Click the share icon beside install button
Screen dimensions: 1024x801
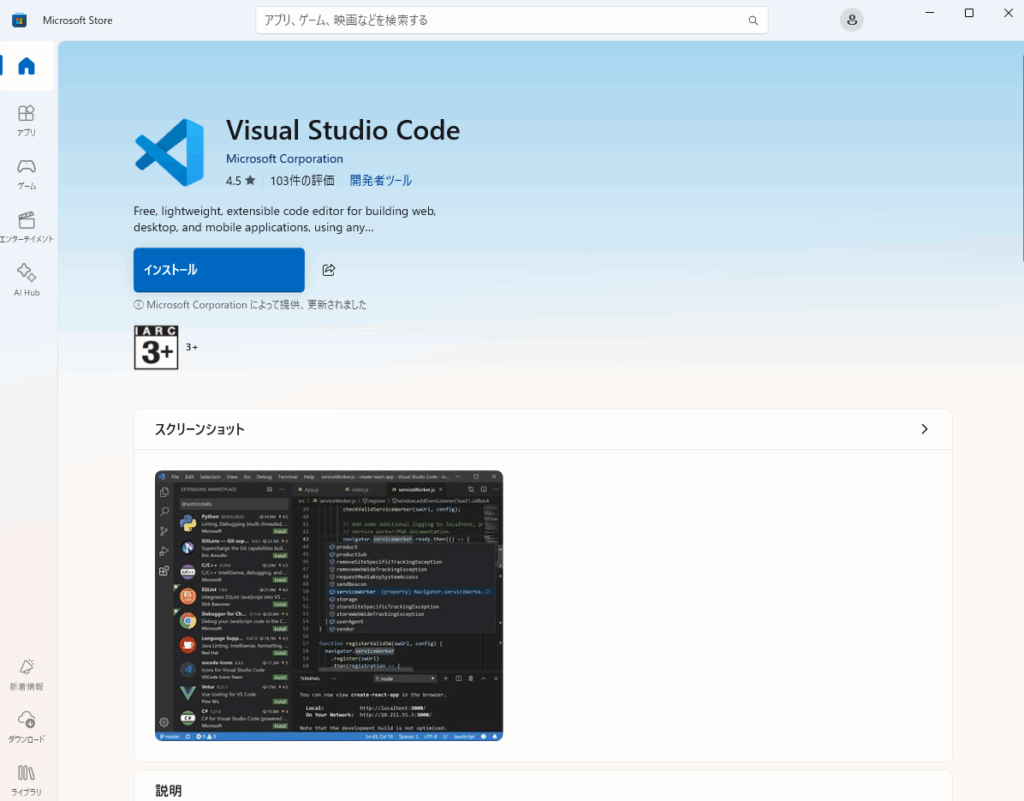(328, 270)
